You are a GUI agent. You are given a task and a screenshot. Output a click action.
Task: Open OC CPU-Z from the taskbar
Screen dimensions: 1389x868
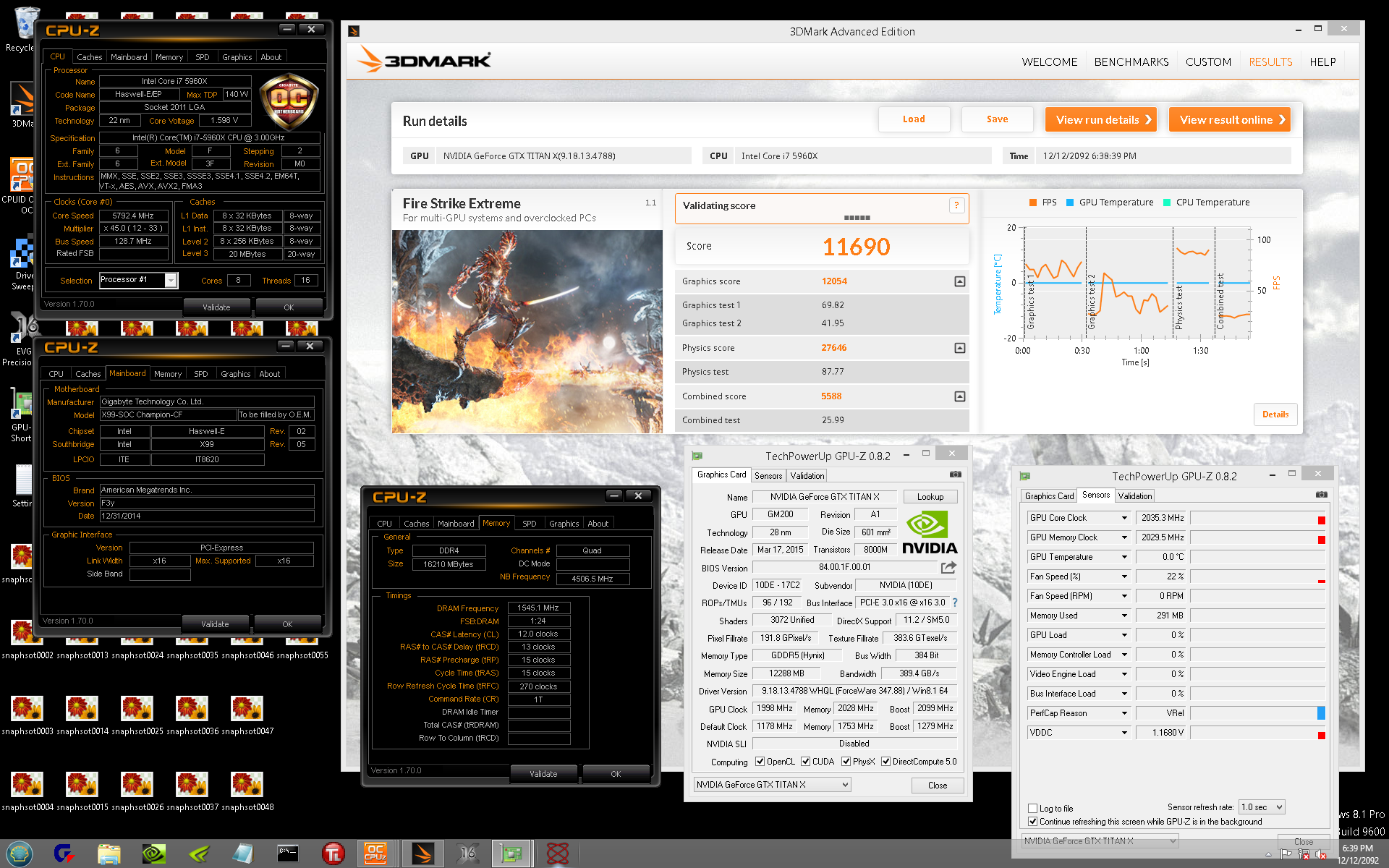tap(375, 854)
